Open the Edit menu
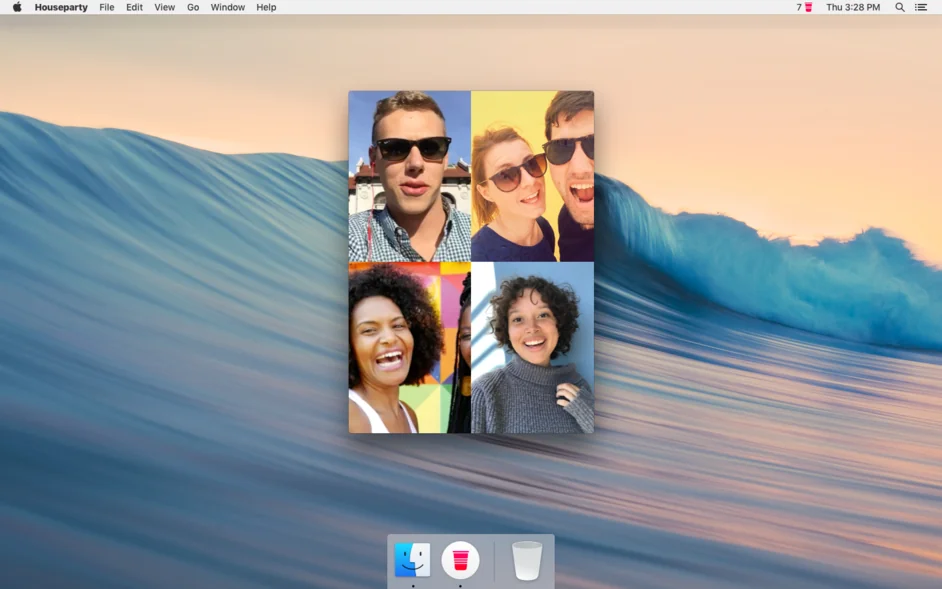The height and width of the screenshot is (589, 942). 134,7
